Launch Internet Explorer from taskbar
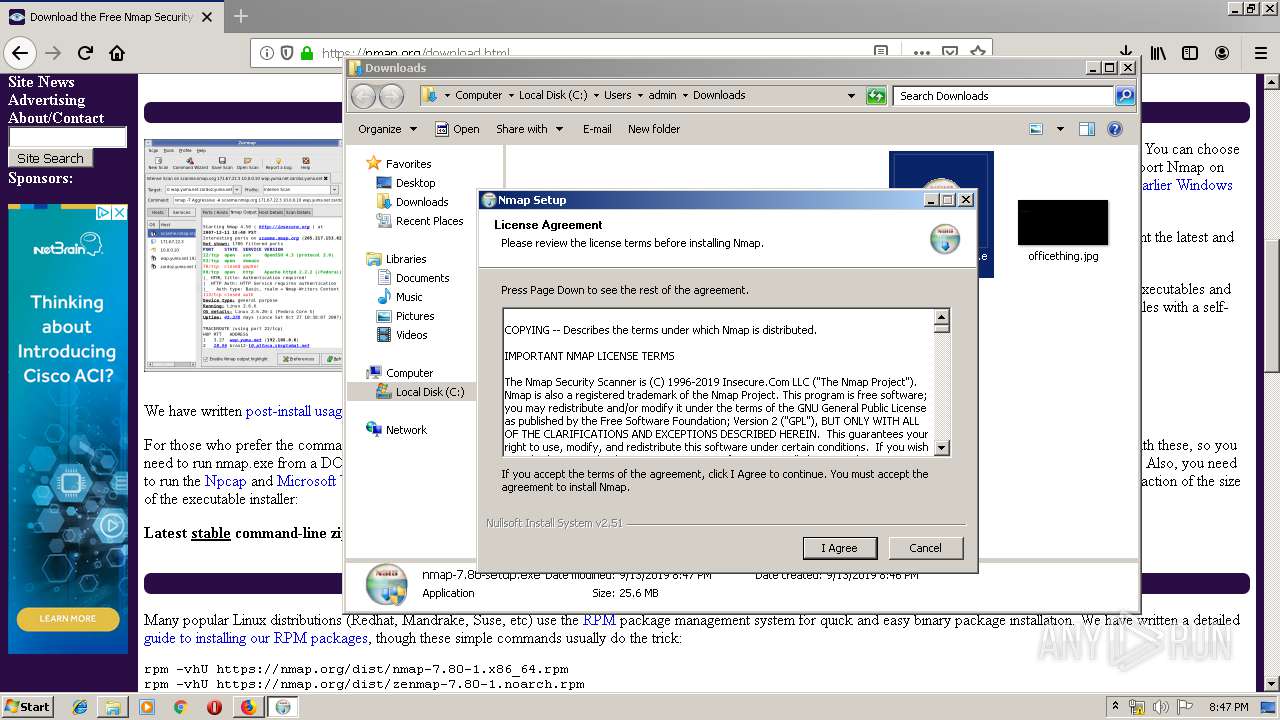The width and height of the screenshot is (1280, 720). [80, 707]
